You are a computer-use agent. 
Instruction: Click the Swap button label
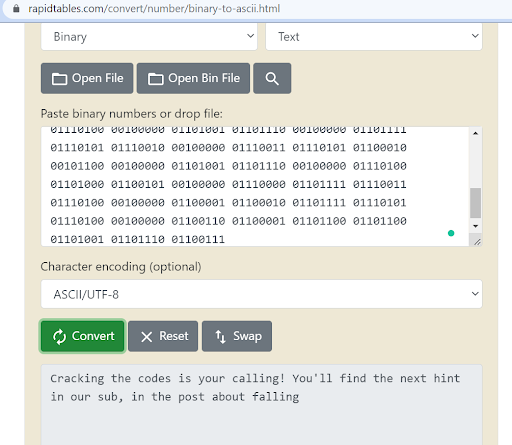[247, 336]
